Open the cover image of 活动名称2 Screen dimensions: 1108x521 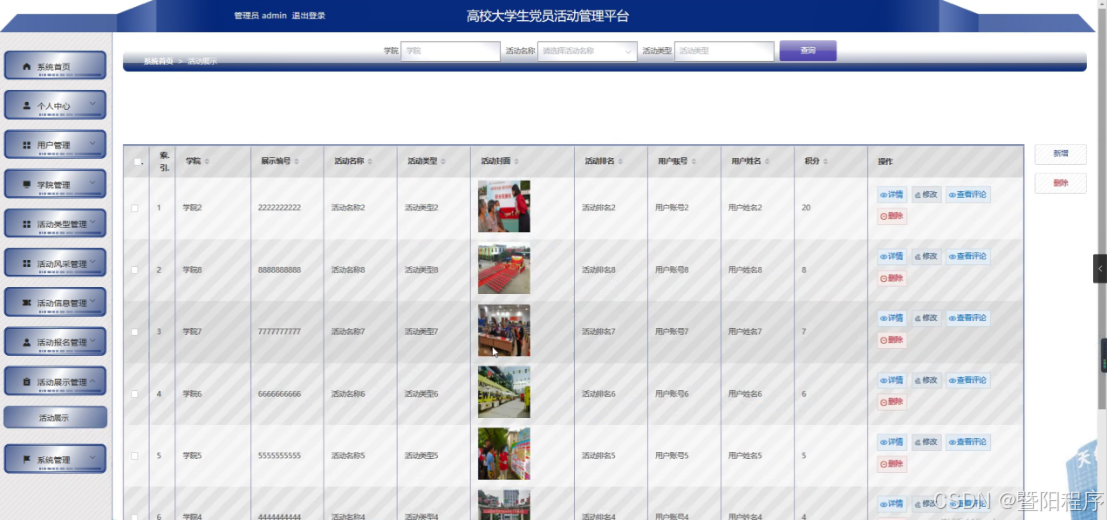[x=504, y=206]
